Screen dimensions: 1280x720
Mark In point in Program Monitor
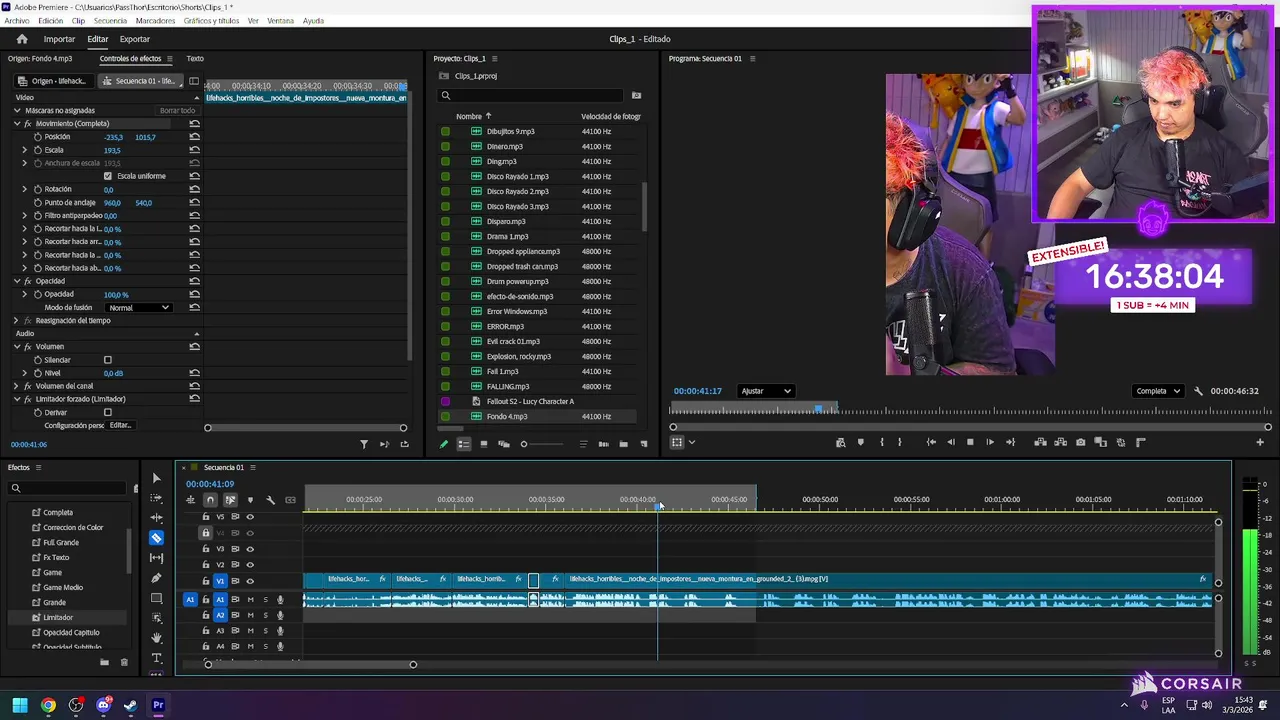tap(880, 442)
